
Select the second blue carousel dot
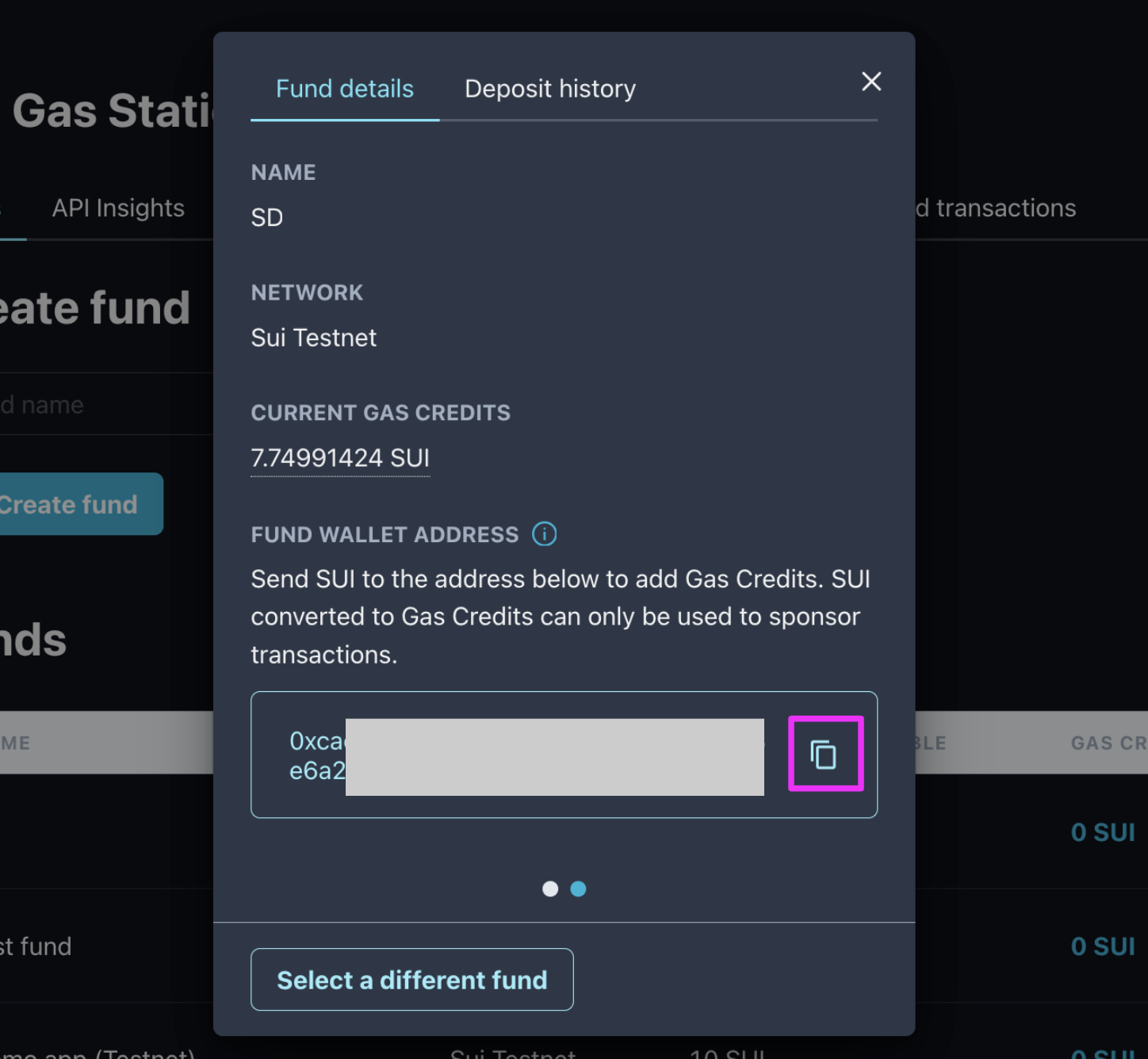579,889
